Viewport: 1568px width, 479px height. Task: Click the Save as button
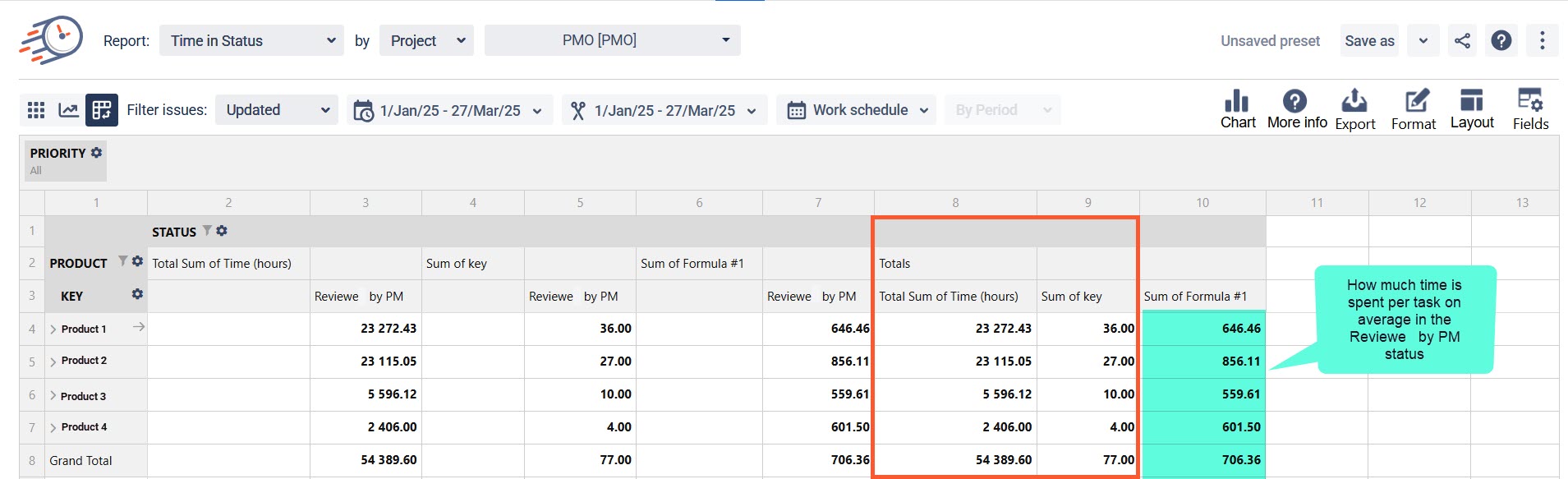[1369, 40]
